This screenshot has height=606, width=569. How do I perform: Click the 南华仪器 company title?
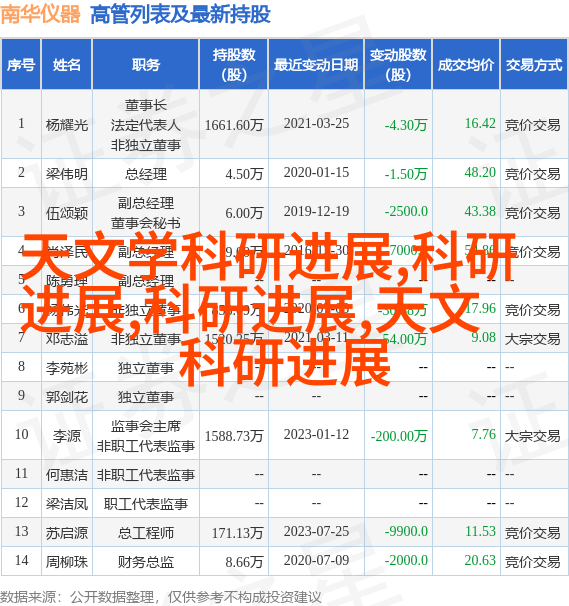click(x=41, y=15)
